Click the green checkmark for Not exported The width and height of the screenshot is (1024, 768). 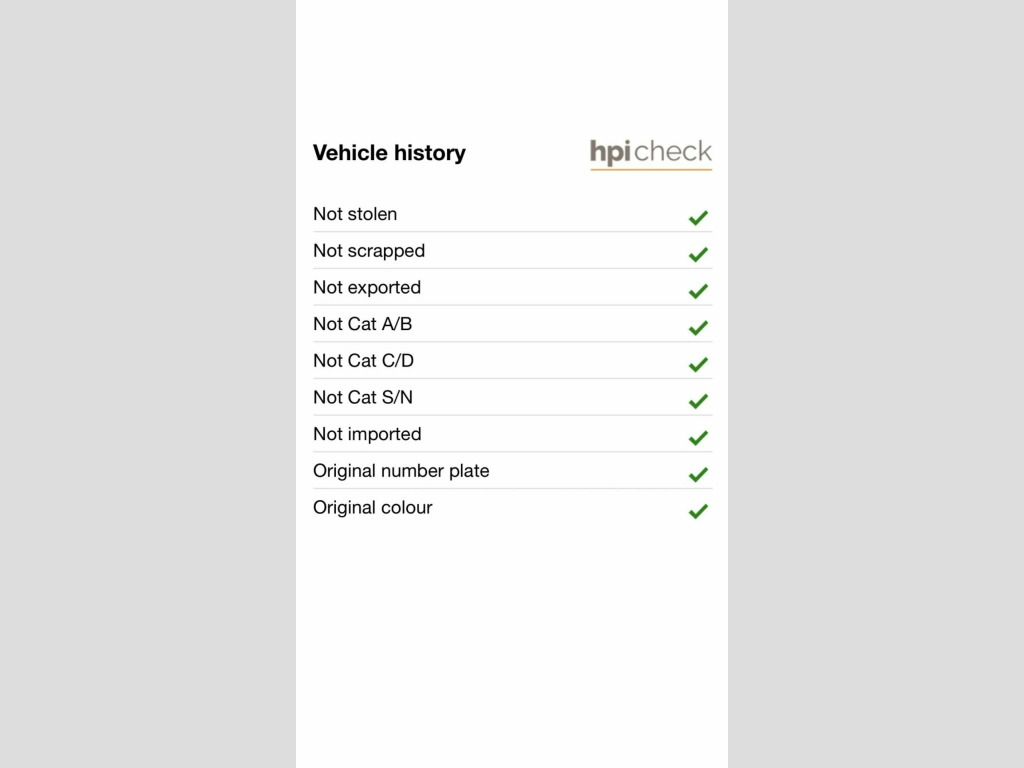point(698,291)
